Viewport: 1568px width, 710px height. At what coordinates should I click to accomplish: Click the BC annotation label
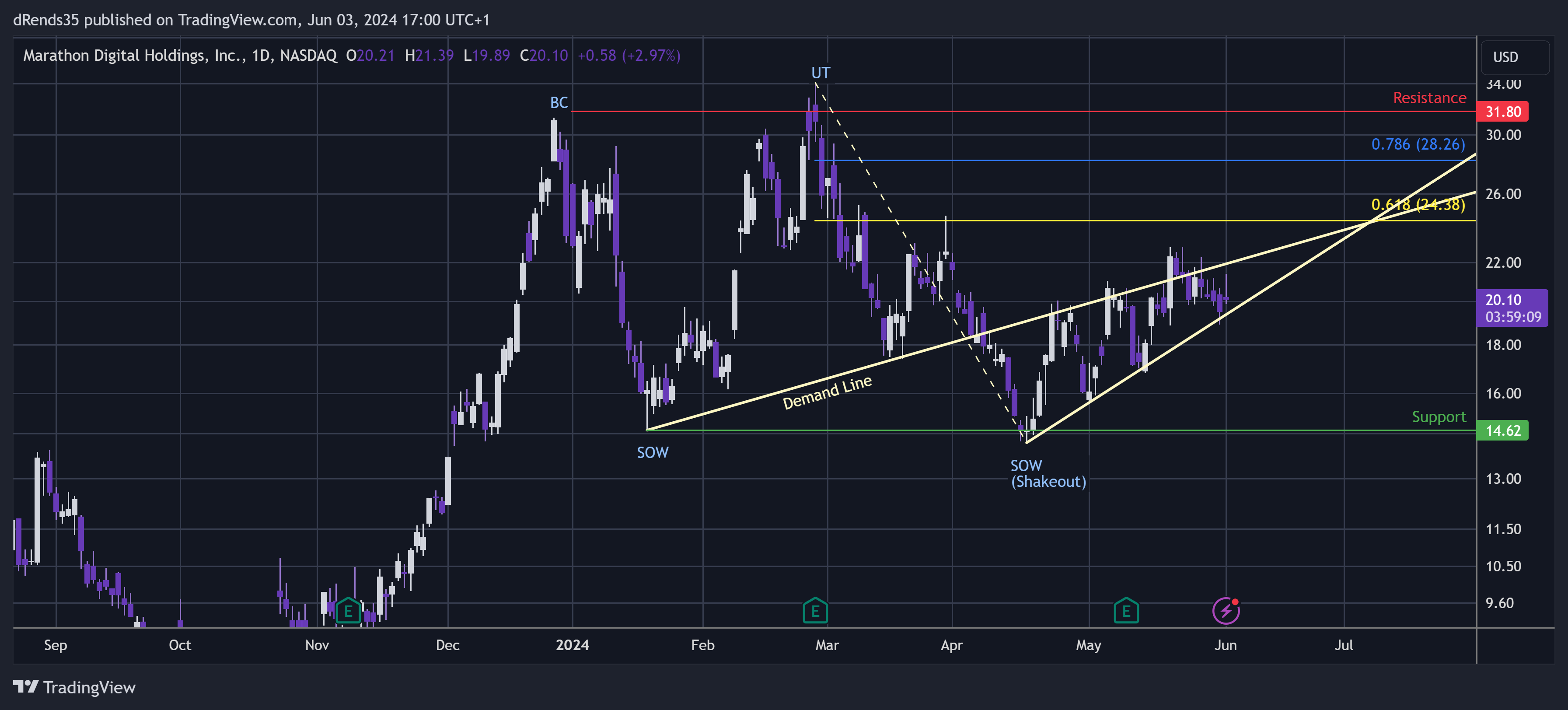click(x=559, y=103)
